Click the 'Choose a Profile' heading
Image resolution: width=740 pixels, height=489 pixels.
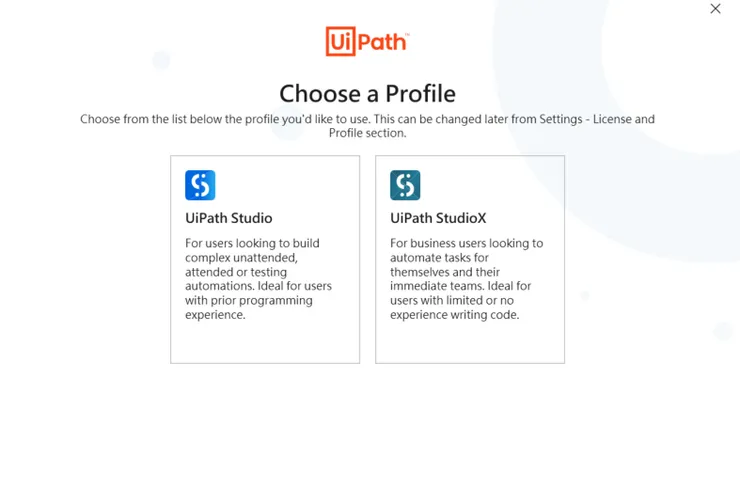click(x=367, y=93)
